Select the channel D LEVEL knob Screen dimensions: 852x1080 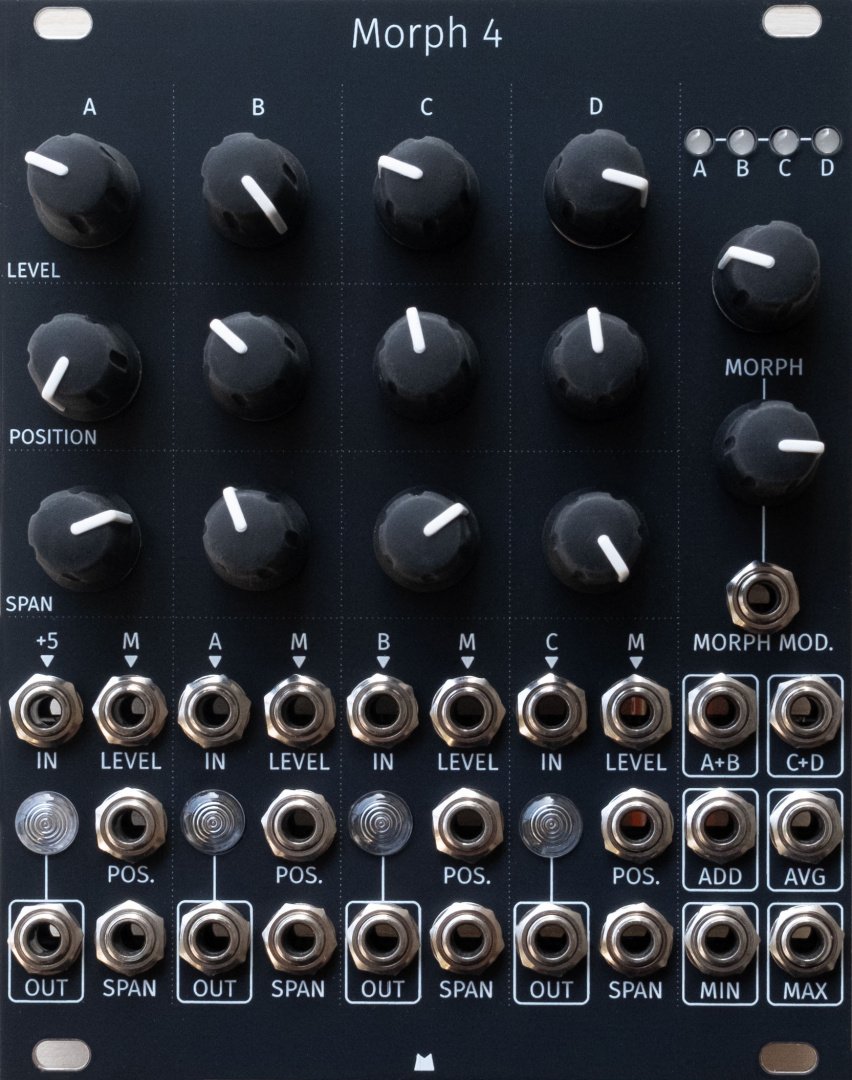coord(596,188)
